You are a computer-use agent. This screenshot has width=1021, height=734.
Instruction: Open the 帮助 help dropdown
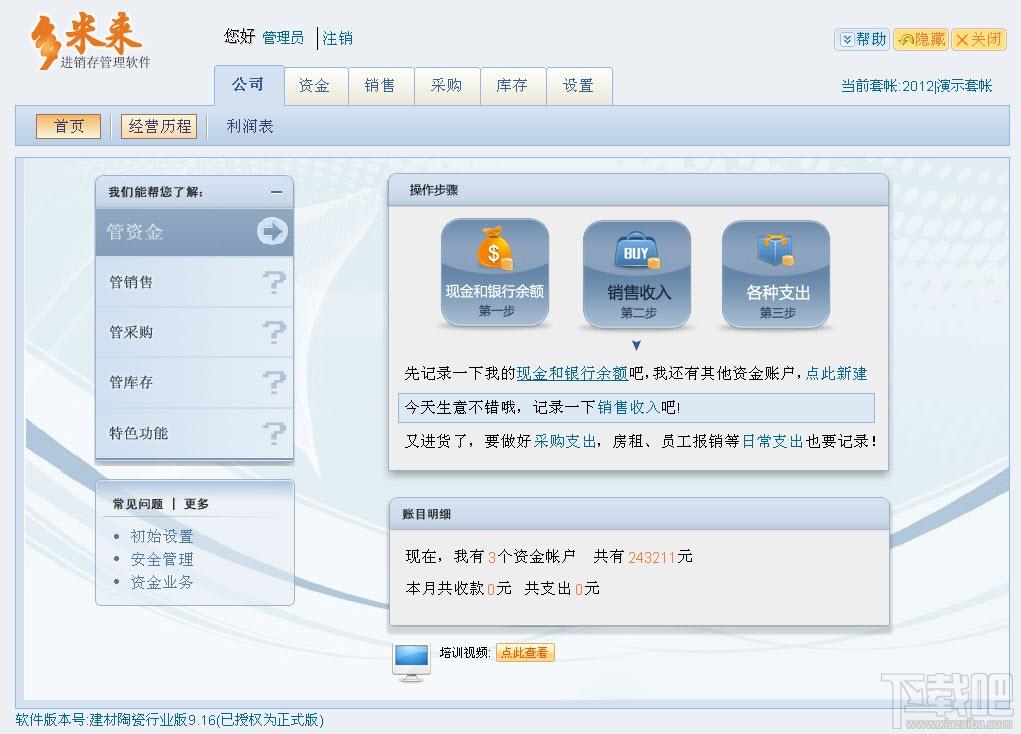pyautogui.click(x=862, y=39)
